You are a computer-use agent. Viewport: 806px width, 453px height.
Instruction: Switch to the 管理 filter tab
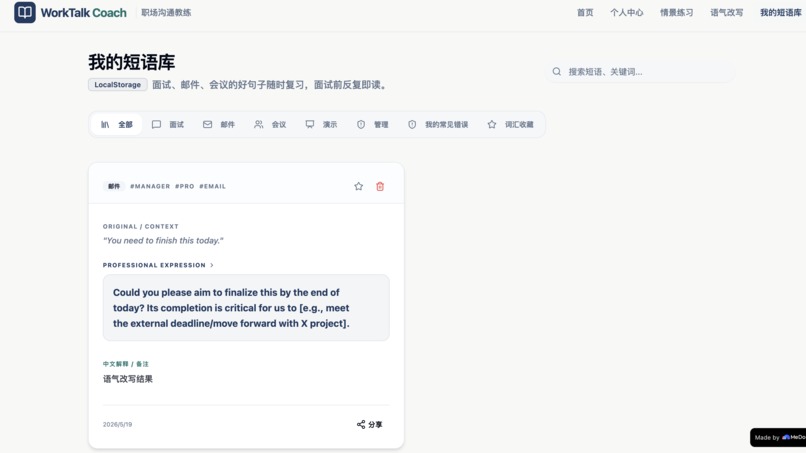click(x=373, y=124)
